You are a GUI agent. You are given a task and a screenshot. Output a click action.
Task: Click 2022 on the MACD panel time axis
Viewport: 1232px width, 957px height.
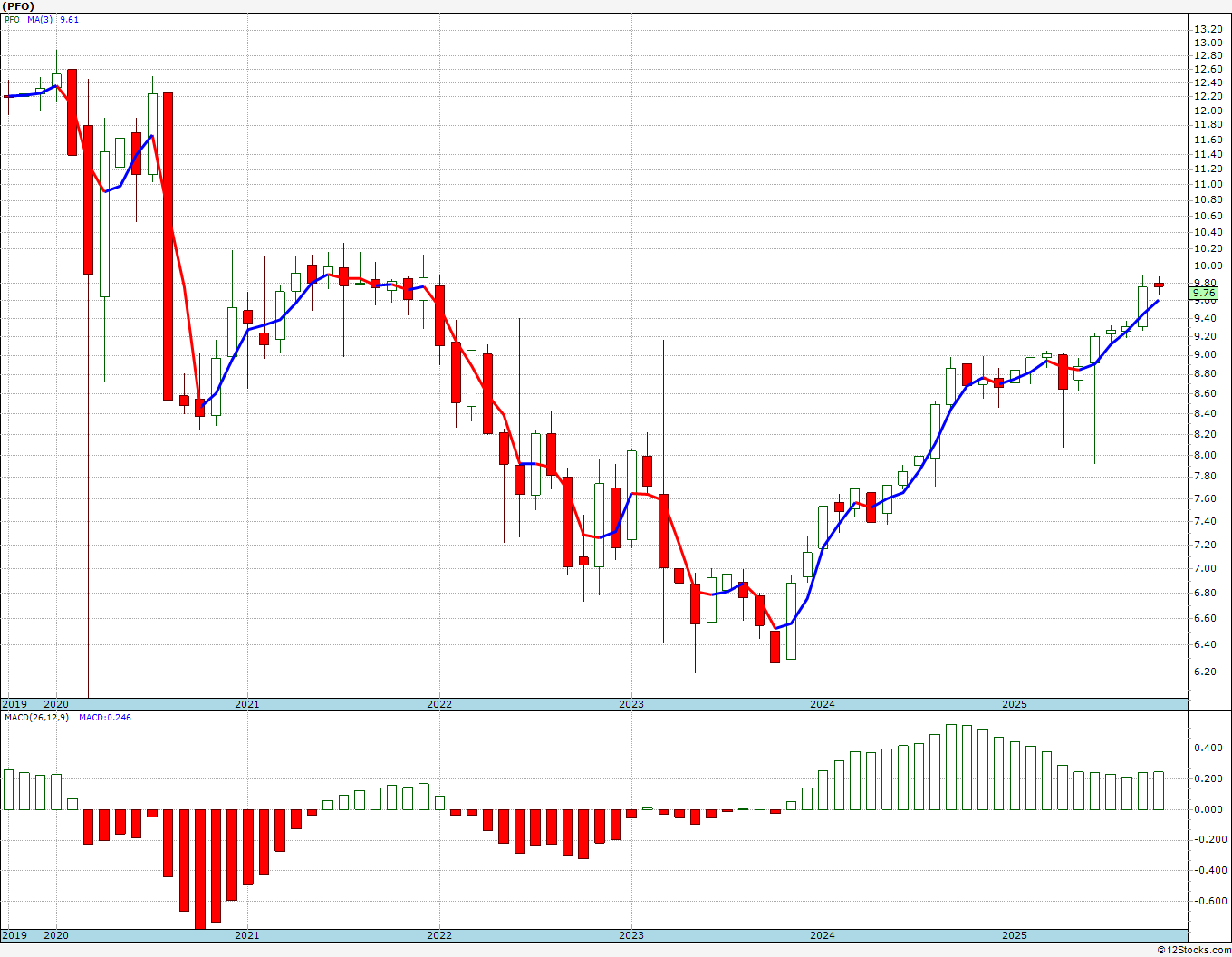coord(439,935)
